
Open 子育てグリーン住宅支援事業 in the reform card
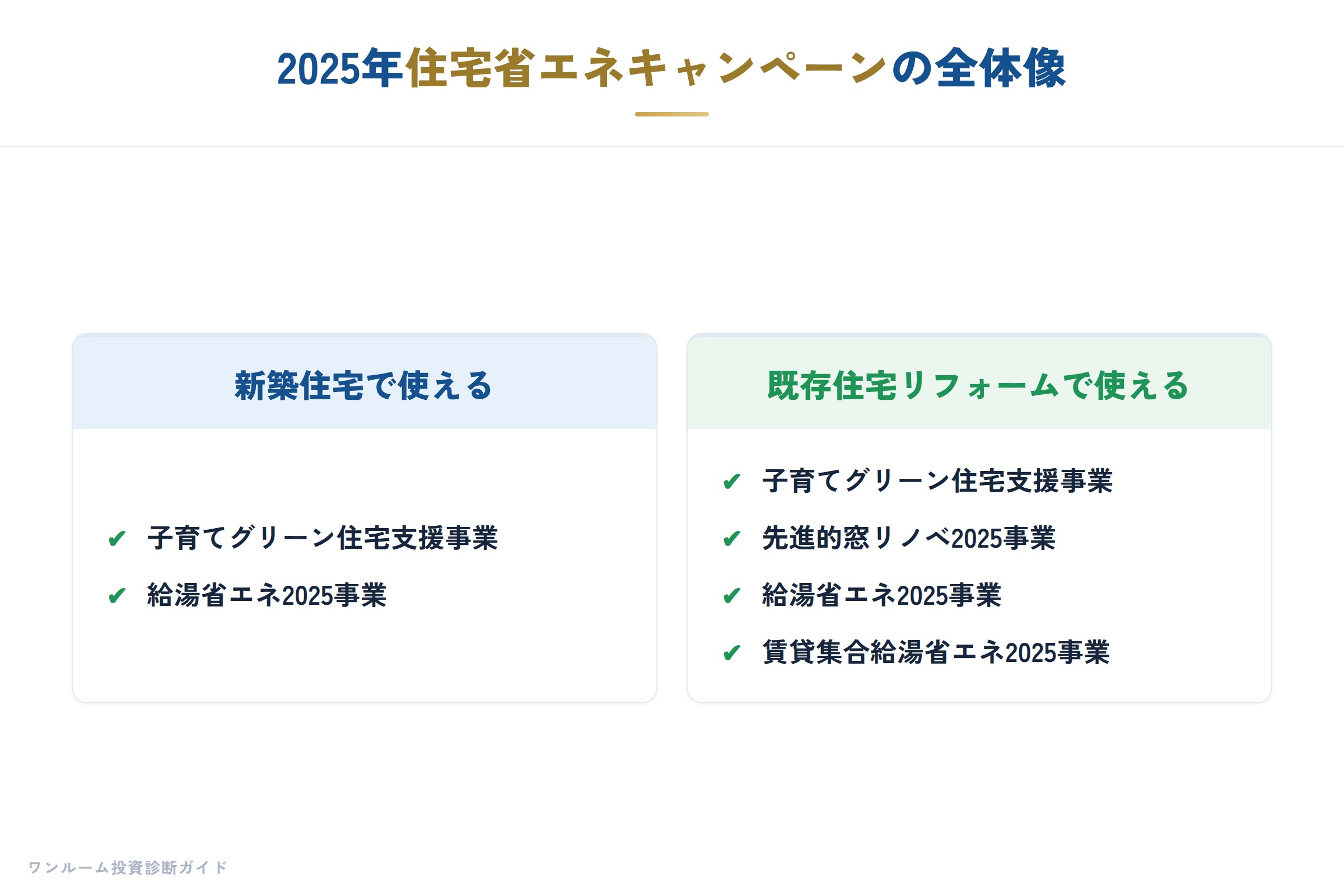click(937, 481)
